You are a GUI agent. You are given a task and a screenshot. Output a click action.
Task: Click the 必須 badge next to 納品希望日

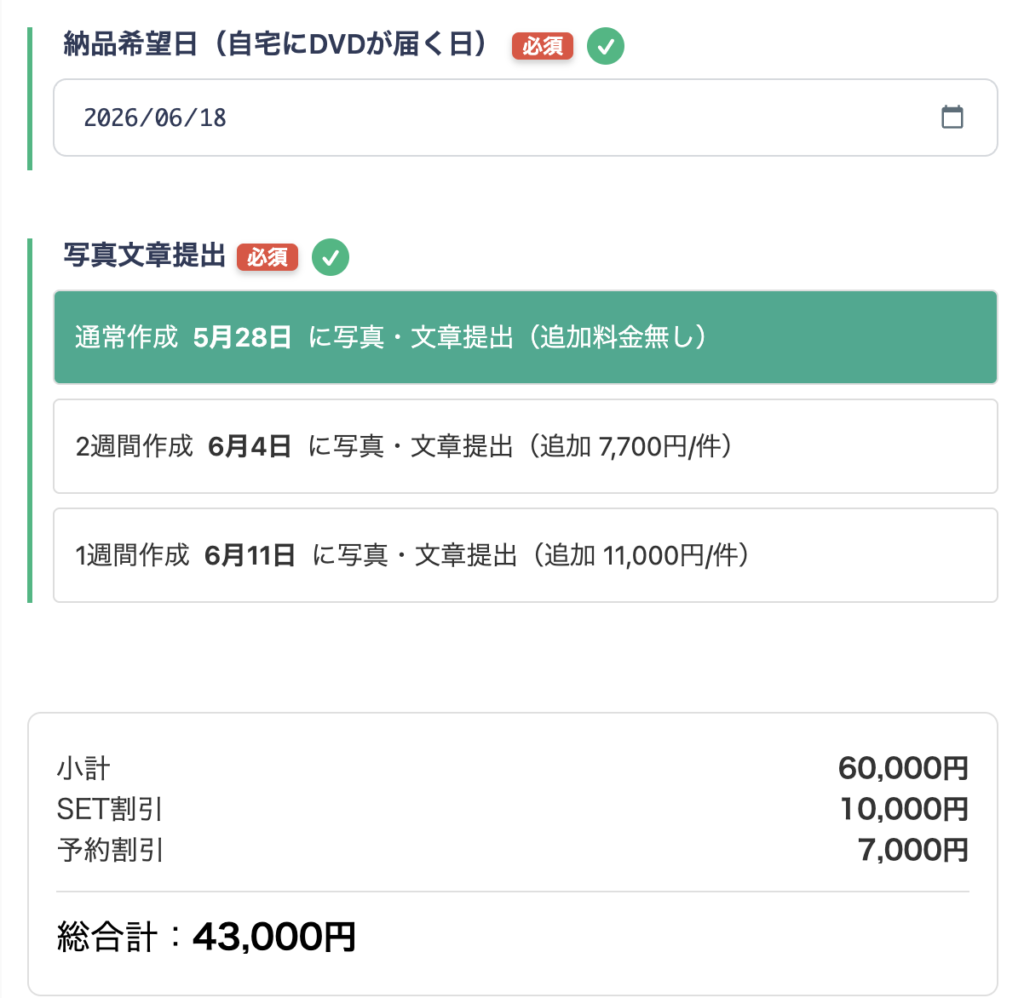tap(542, 46)
